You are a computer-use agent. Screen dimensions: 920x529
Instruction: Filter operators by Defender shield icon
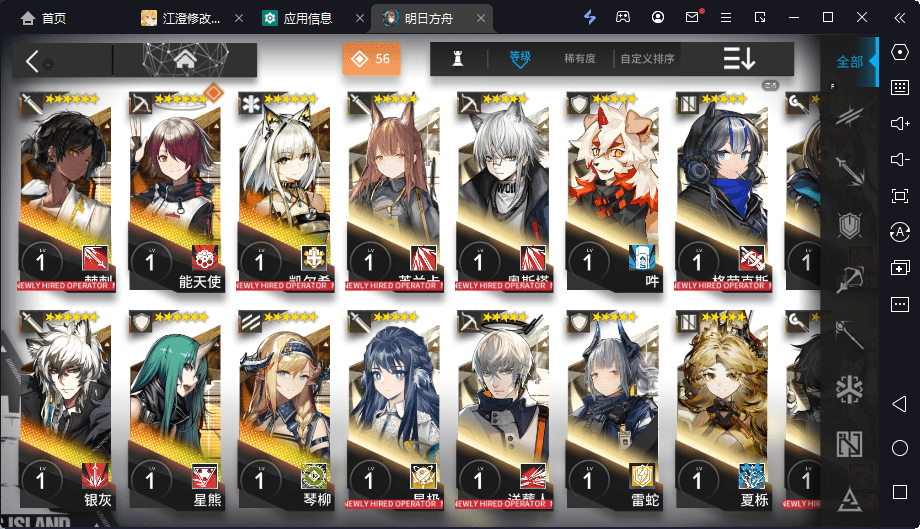coord(849,225)
